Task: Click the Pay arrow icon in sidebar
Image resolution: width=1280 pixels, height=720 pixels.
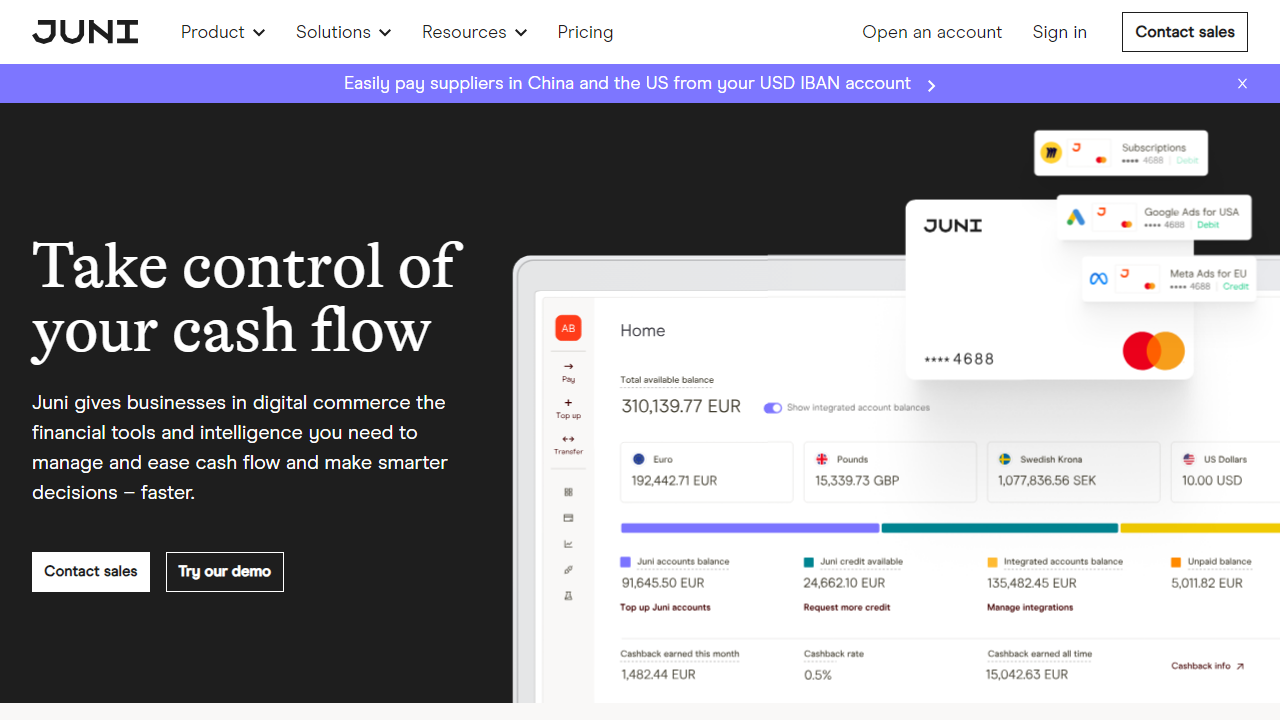Action: pyautogui.click(x=568, y=367)
